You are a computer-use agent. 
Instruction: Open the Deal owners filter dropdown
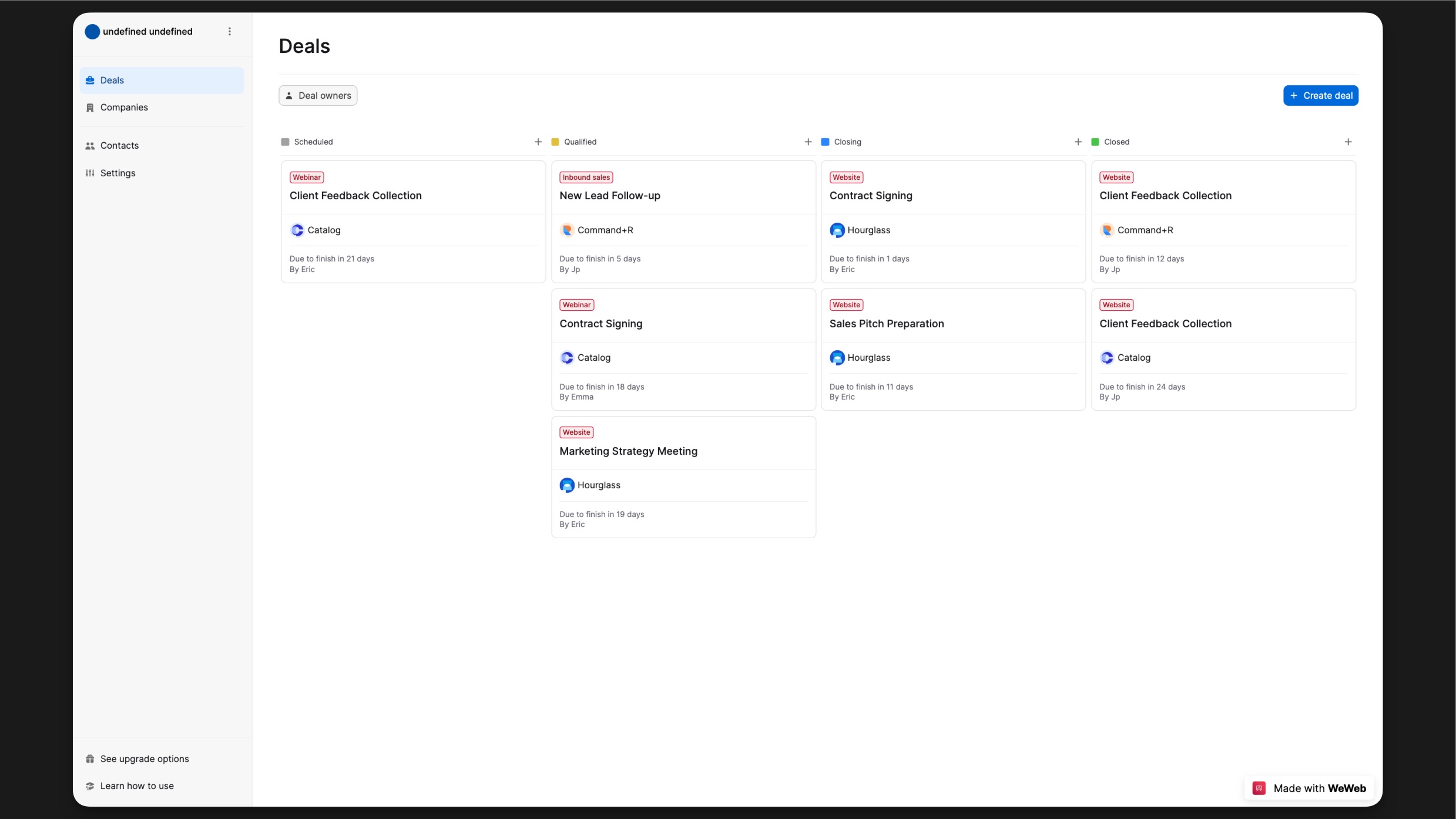point(318,96)
